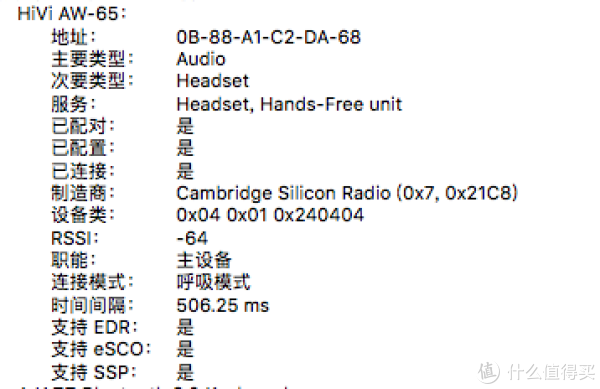Click the 已配置 configured status value

coord(185,148)
